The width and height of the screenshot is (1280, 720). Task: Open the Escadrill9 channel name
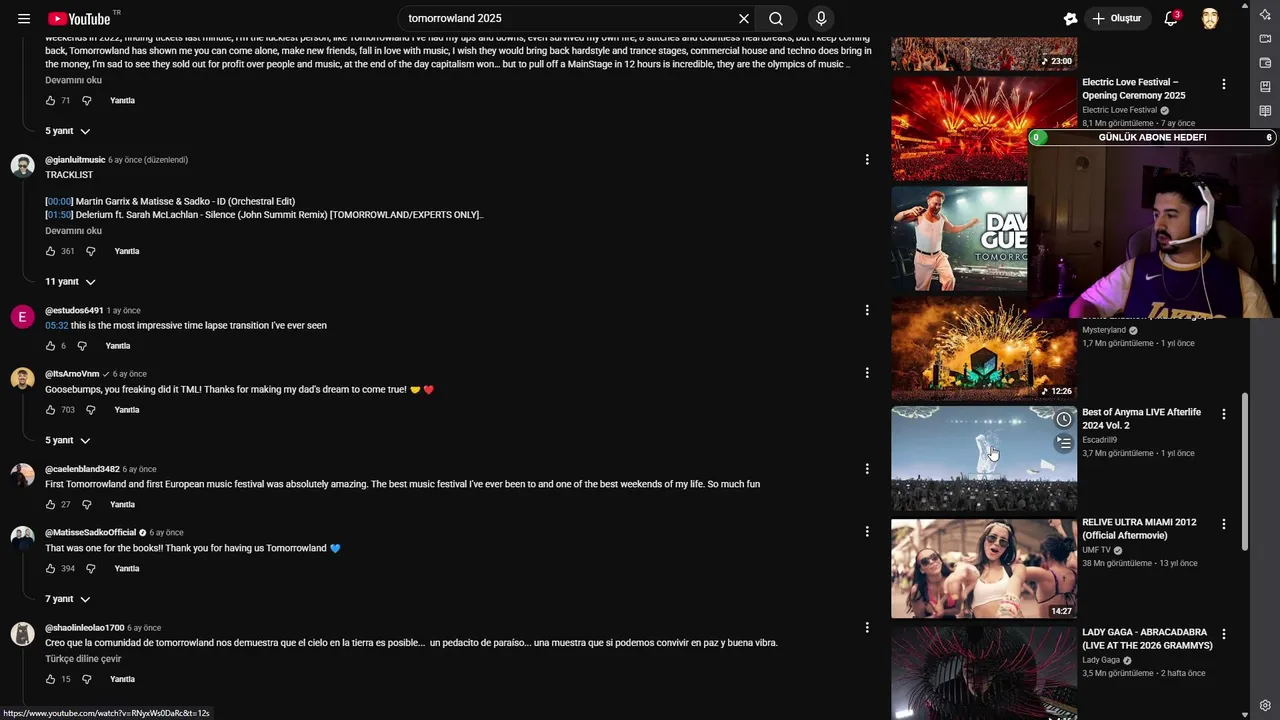[1099, 440]
